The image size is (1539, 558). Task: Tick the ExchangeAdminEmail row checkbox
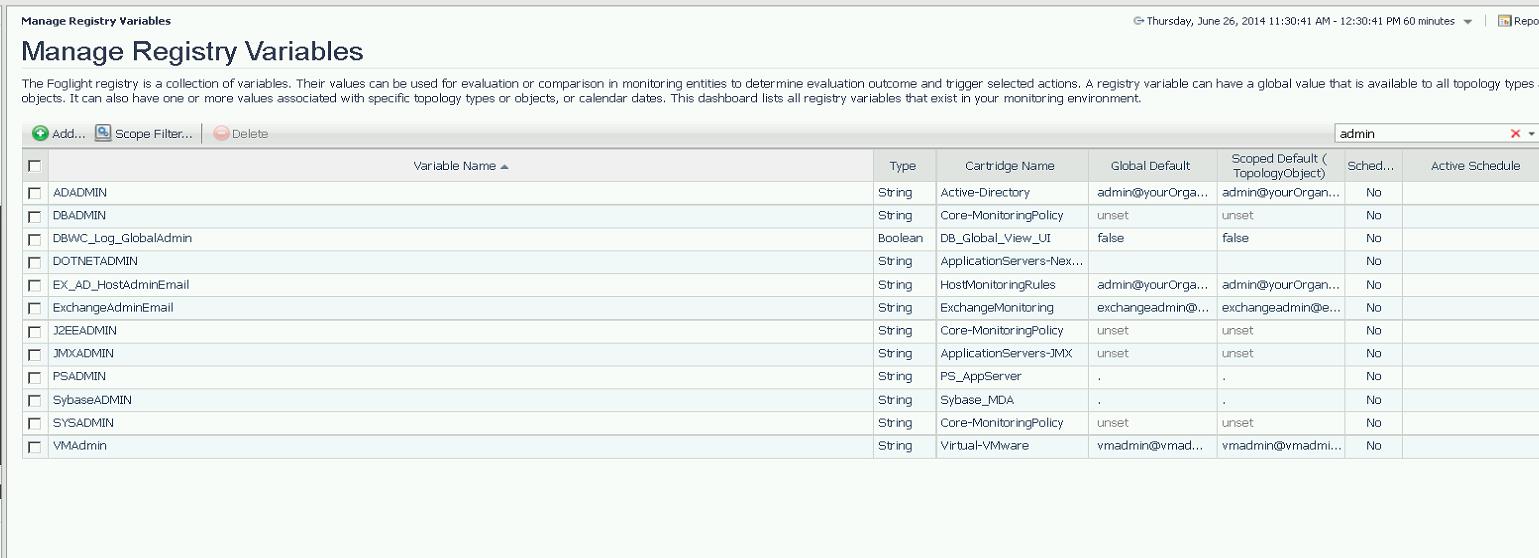tap(35, 308)
